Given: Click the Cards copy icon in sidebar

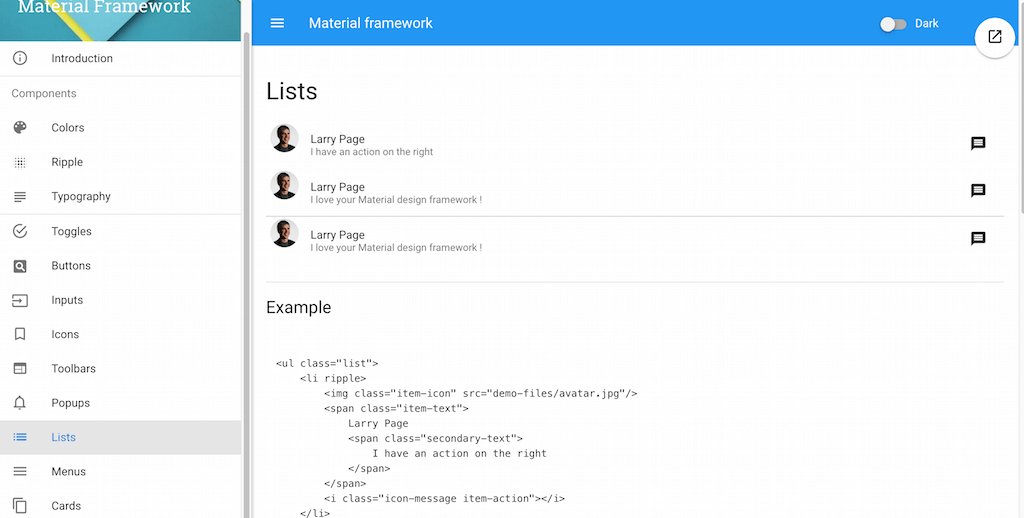Looking at the screenshot, I should (20, 506).
